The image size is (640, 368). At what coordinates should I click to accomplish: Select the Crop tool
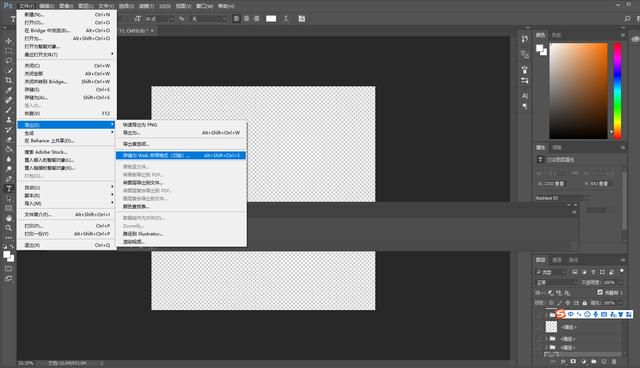point(9,80)
